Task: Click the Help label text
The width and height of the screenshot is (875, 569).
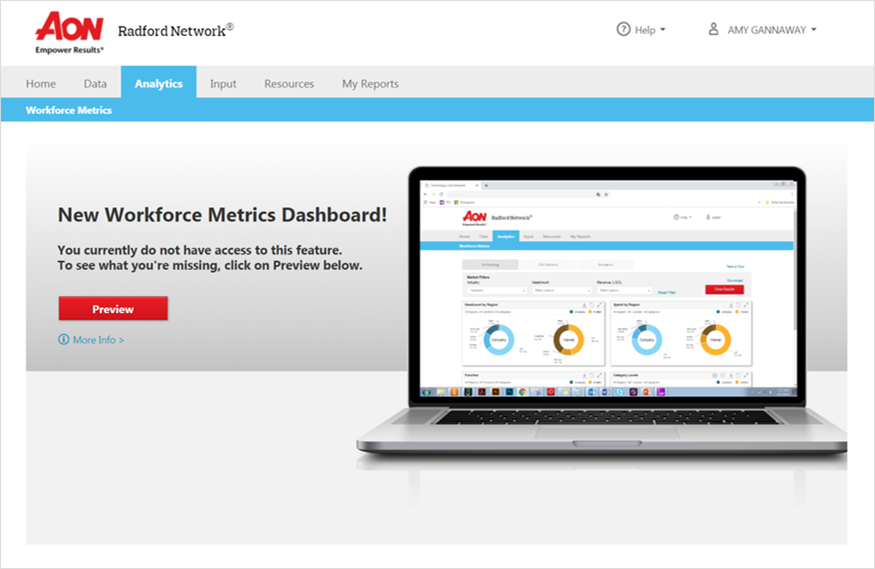Action: [x=645, y=30]
